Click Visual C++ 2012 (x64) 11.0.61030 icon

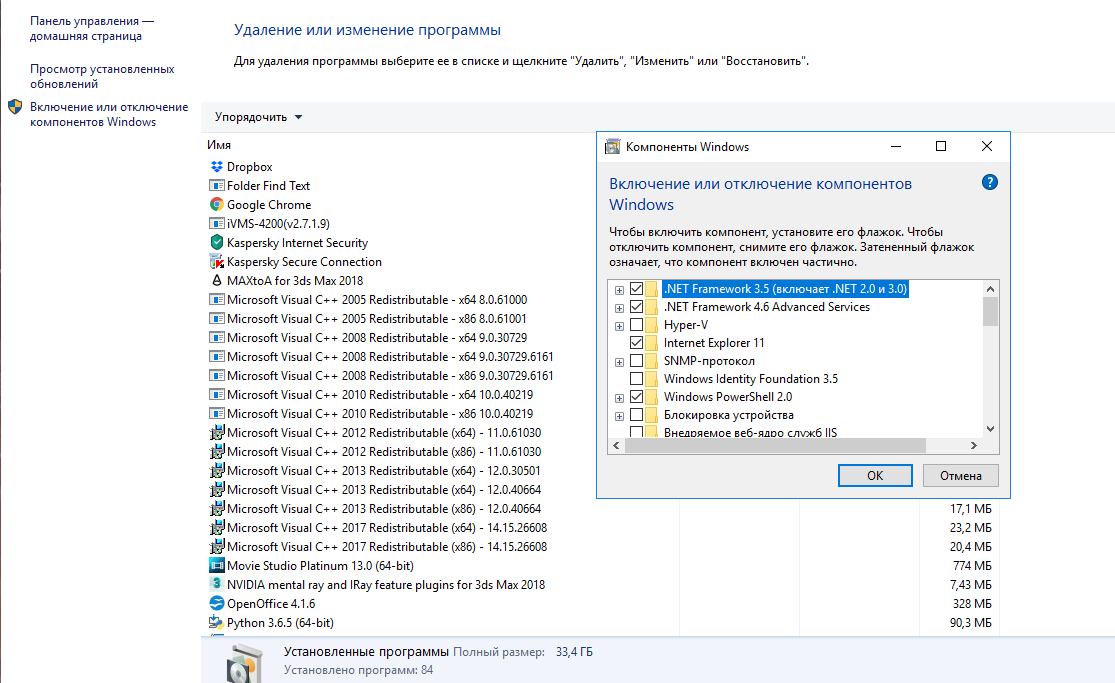[x=217, y=433]
